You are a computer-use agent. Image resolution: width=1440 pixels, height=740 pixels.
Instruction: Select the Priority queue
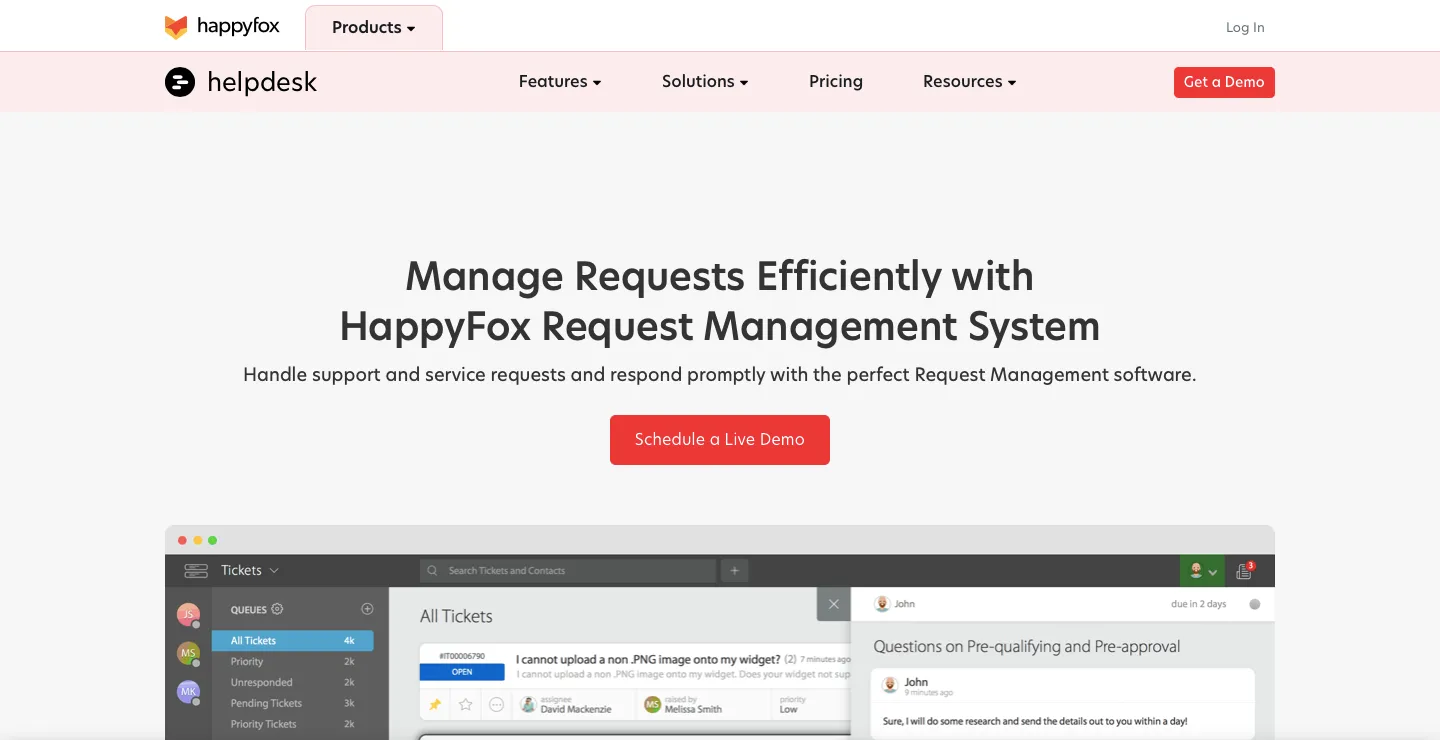pos(293,662)
